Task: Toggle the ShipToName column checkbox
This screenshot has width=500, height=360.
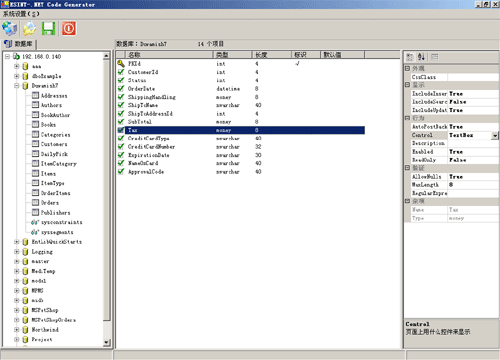Action: [x=121, y=105]
